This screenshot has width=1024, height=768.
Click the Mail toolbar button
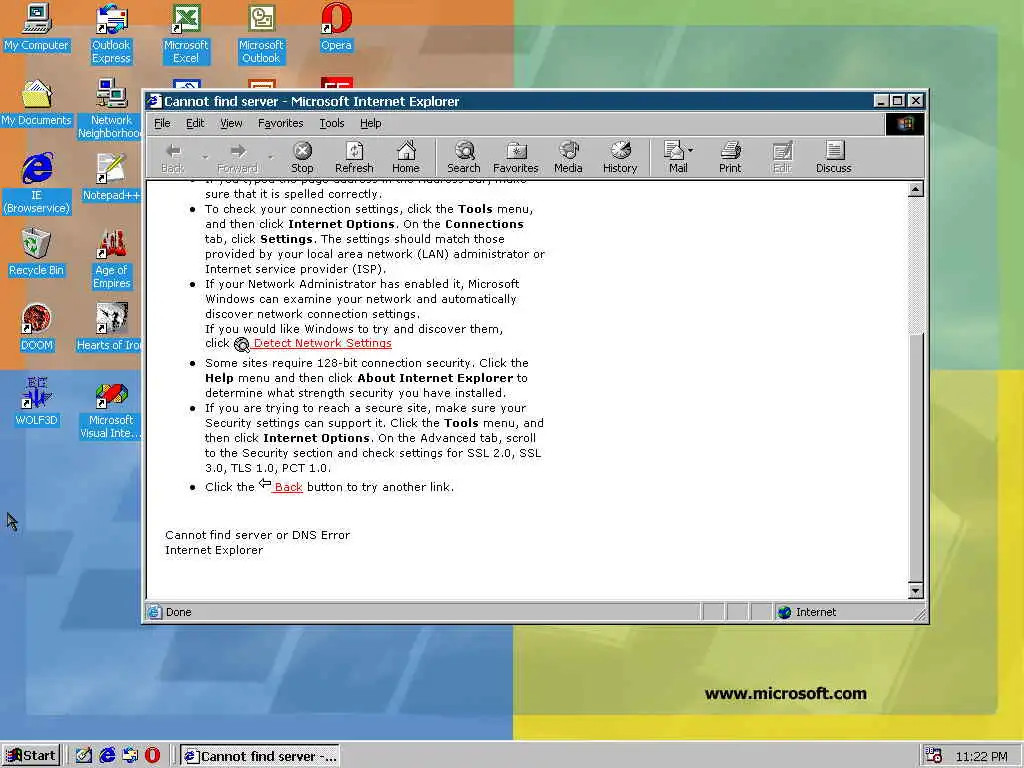[x=675, y=157]
